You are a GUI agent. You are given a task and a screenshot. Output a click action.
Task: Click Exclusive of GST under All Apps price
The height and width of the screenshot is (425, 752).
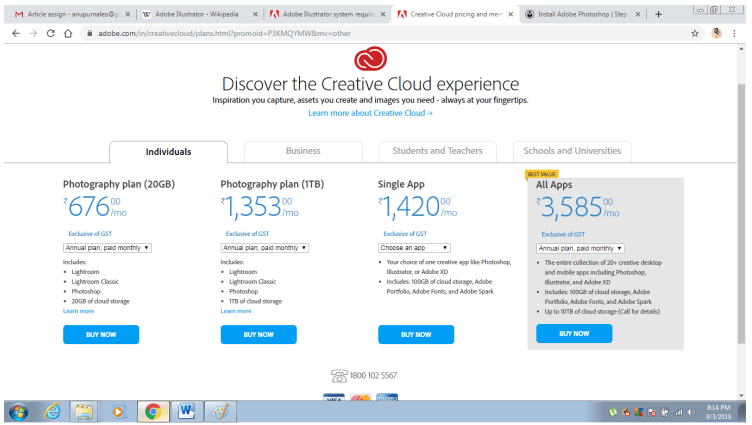pyautogui.click(x=563, y=235)
